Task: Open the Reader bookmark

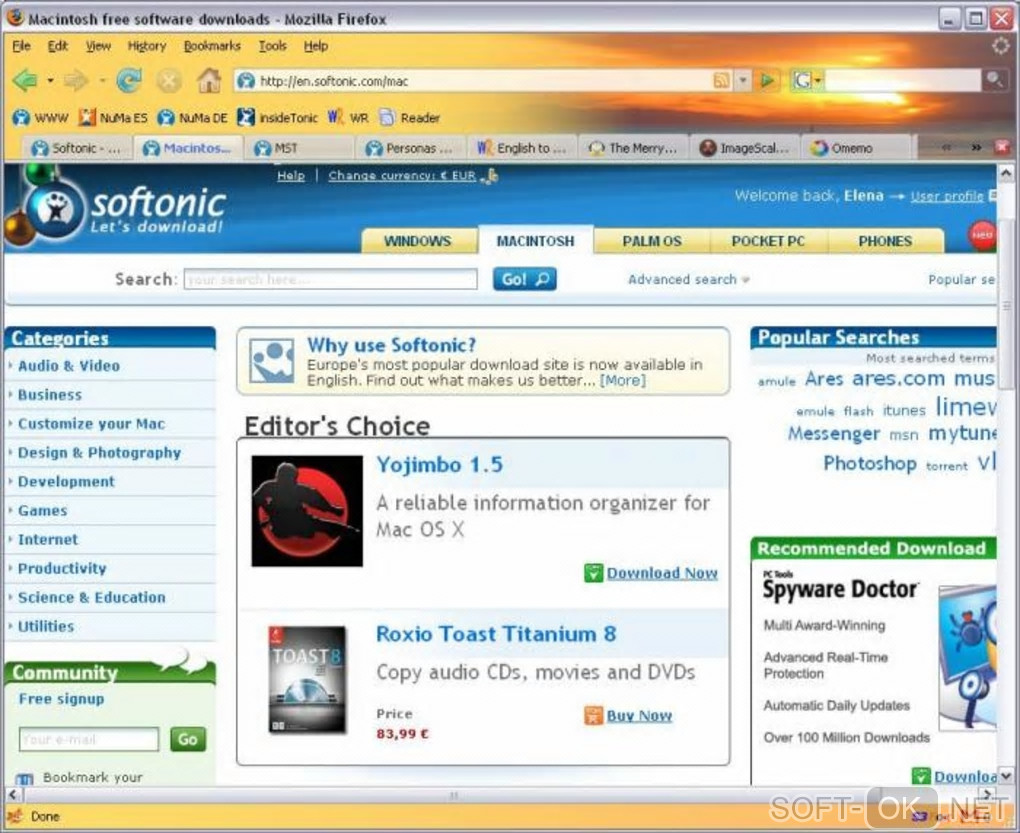Action: pos(410,118)
